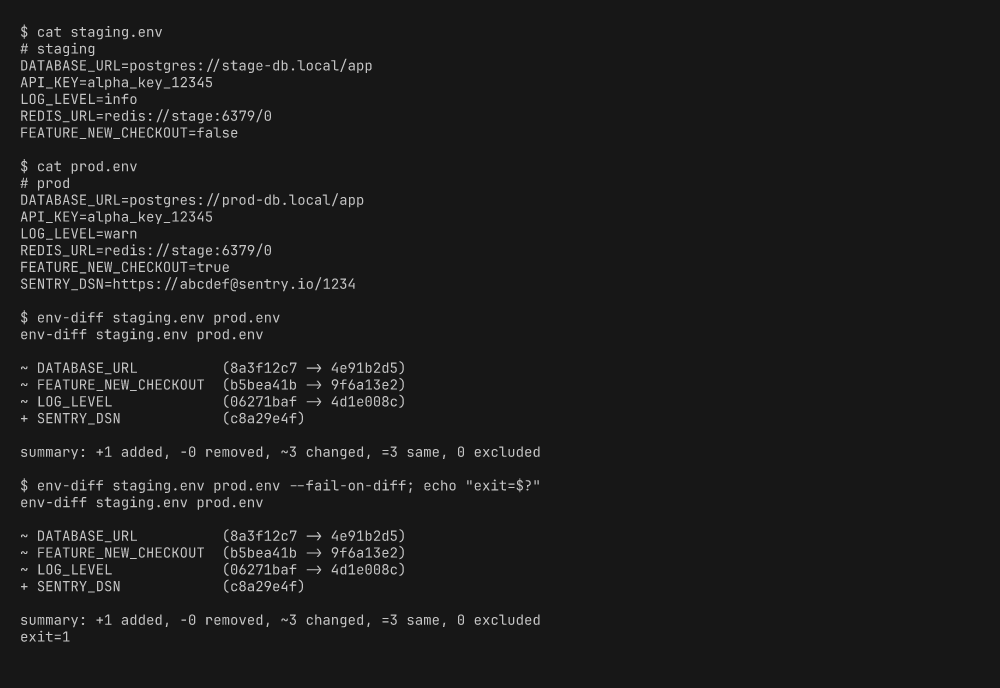1000x688 pixels.
Task: Click the API_KEY line under prod.env
Action: 116,217
